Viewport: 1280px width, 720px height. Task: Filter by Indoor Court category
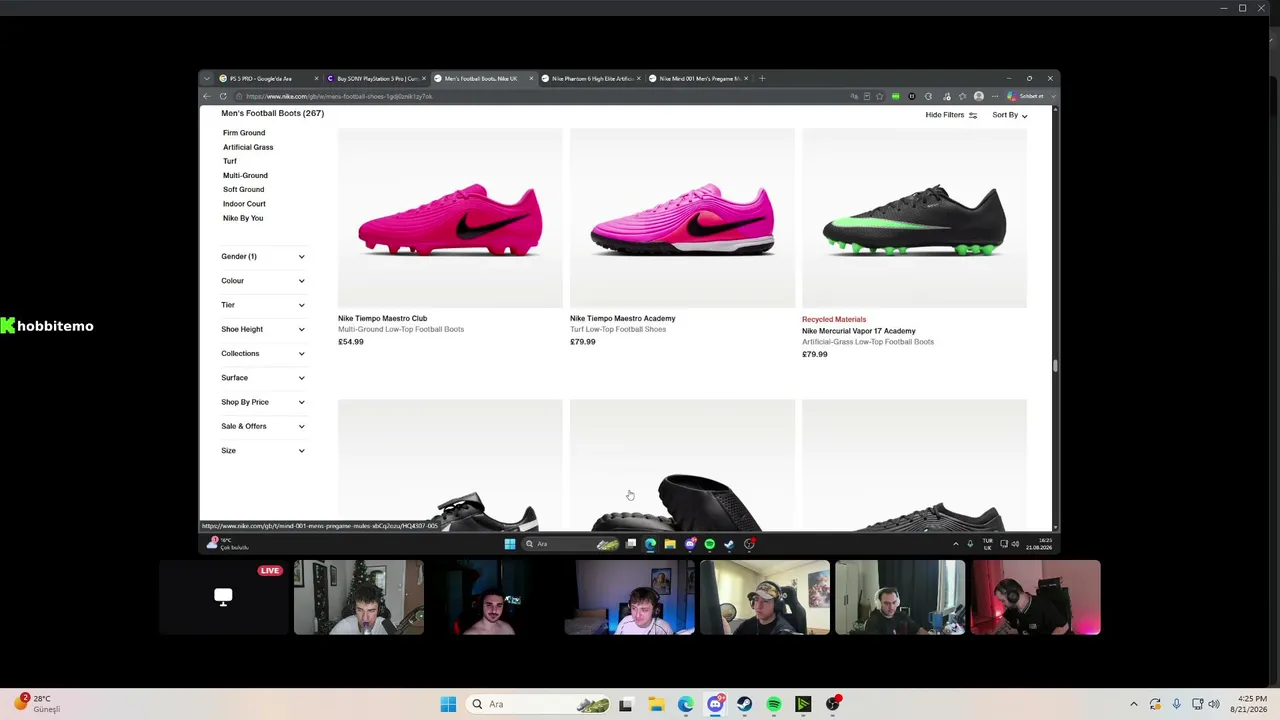[x=244, y=204]
